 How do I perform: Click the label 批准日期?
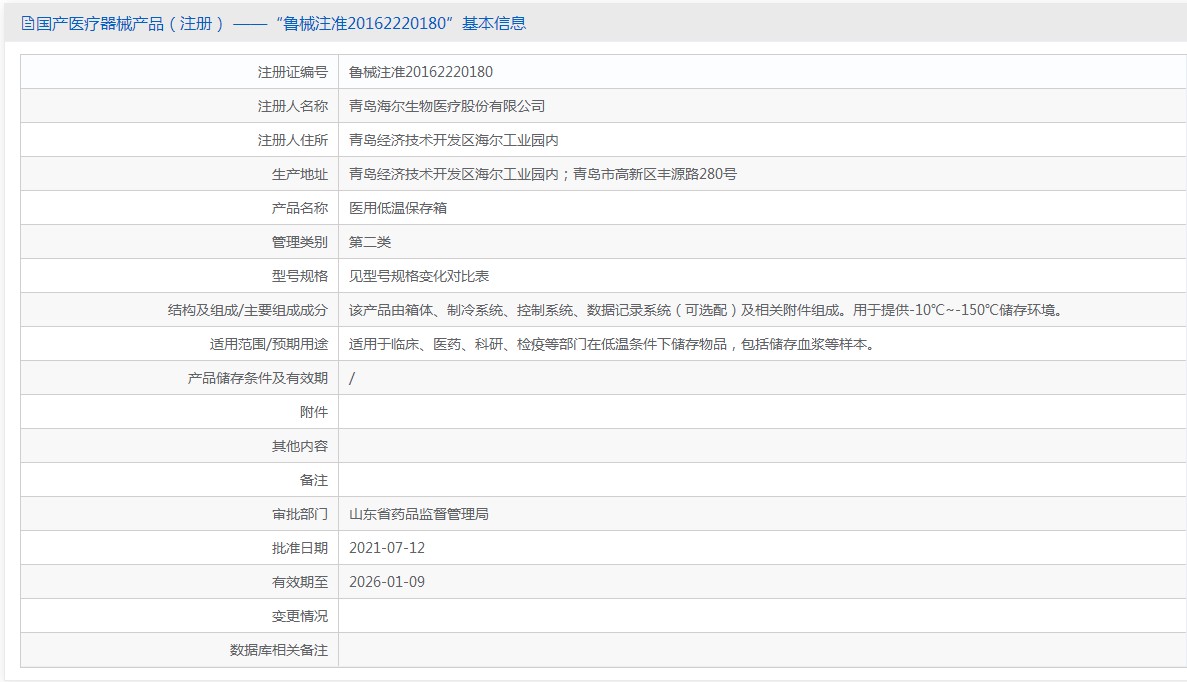pyautogui.click(x=300, y=548)
